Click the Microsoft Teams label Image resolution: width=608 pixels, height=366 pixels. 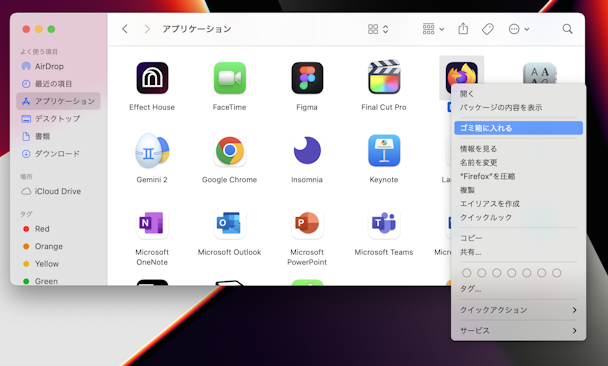pos(384,252)
